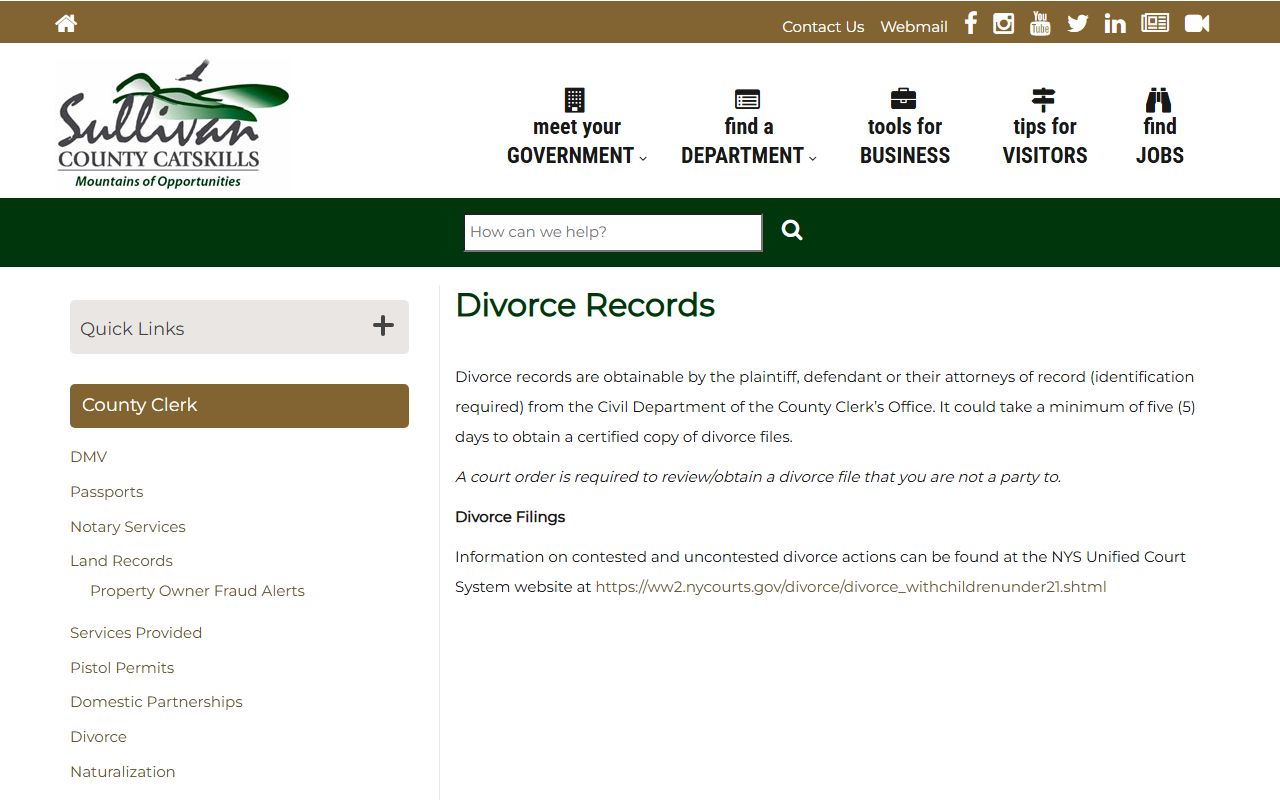1280x800 pixels.
Task: Click the building icon above meet your GOVERNMENT
Action: [x=574, y=99]
